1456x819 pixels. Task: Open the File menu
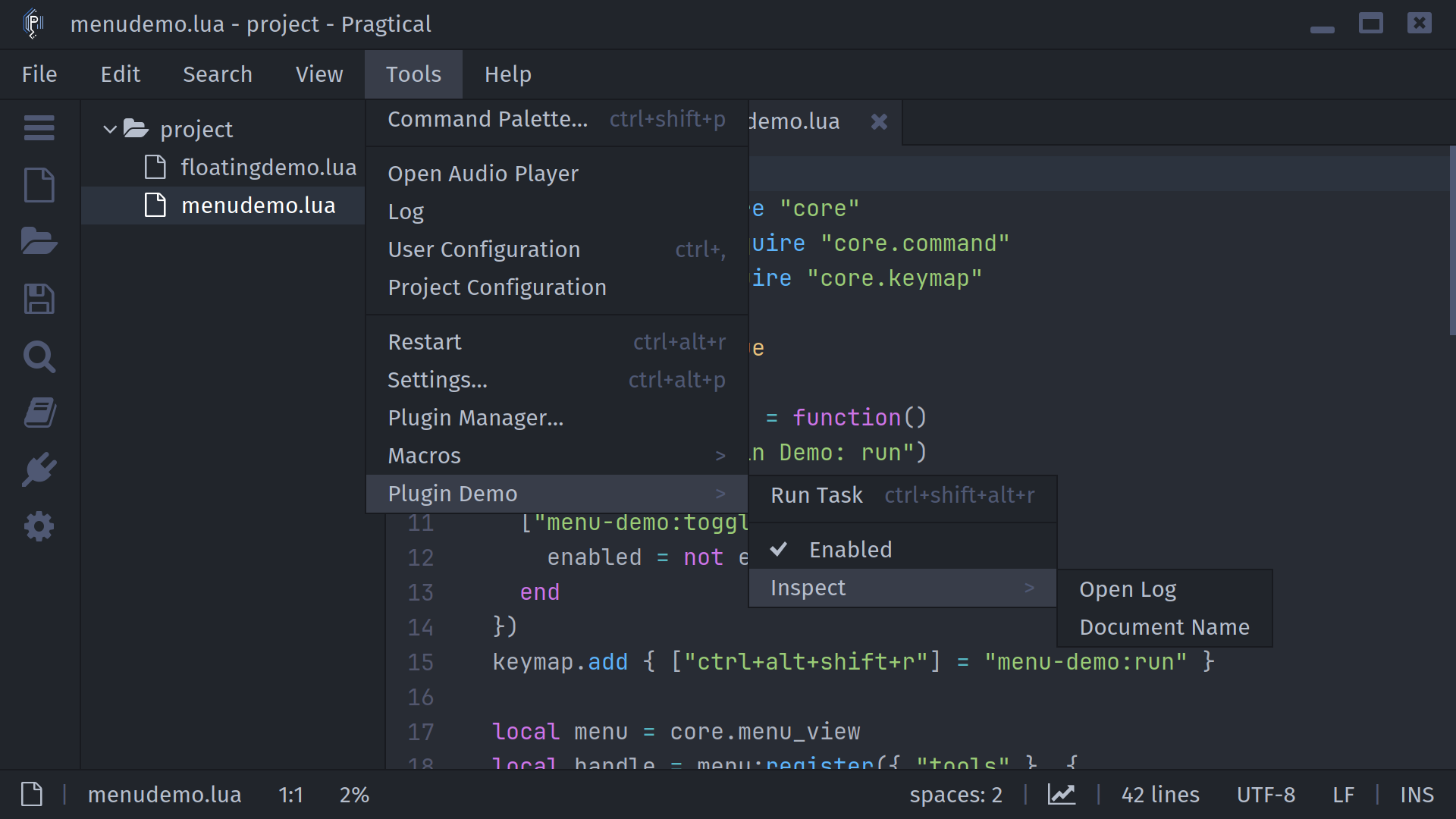pos(39,74)
